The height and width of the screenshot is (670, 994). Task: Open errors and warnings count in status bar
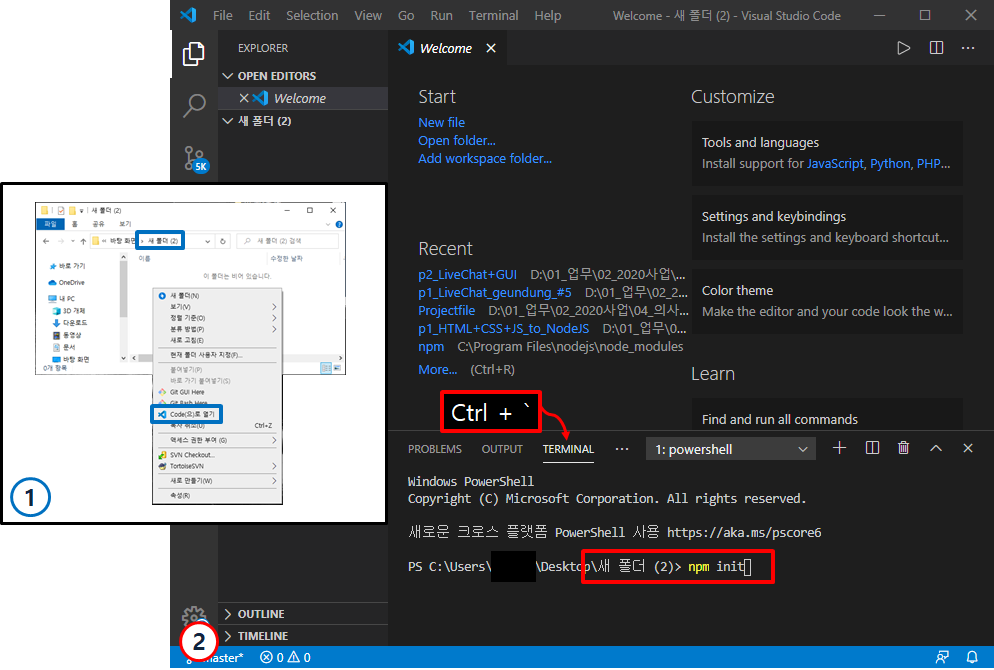285,657
